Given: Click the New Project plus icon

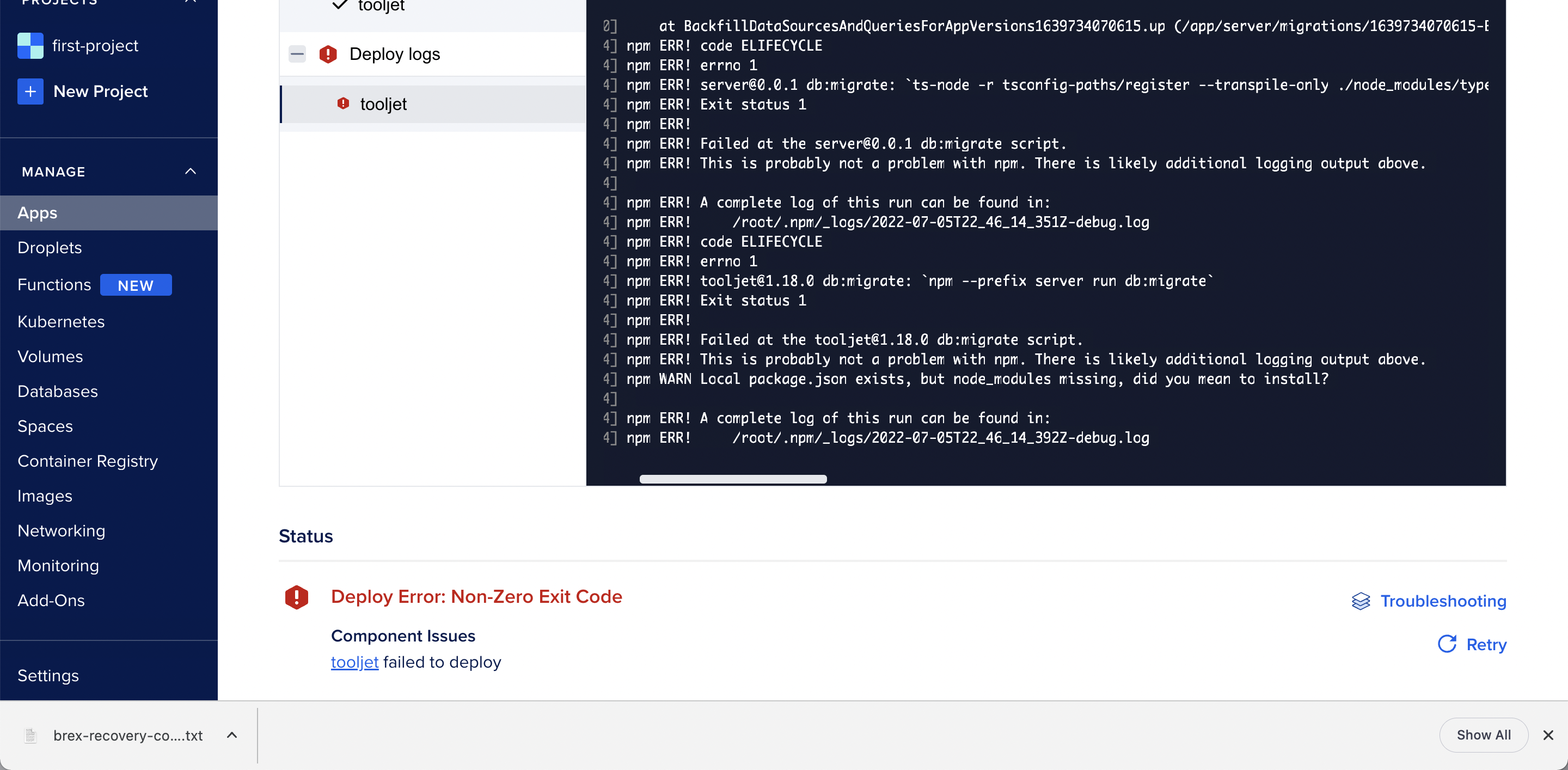Looking at the screenshot, I should [30, 91].
